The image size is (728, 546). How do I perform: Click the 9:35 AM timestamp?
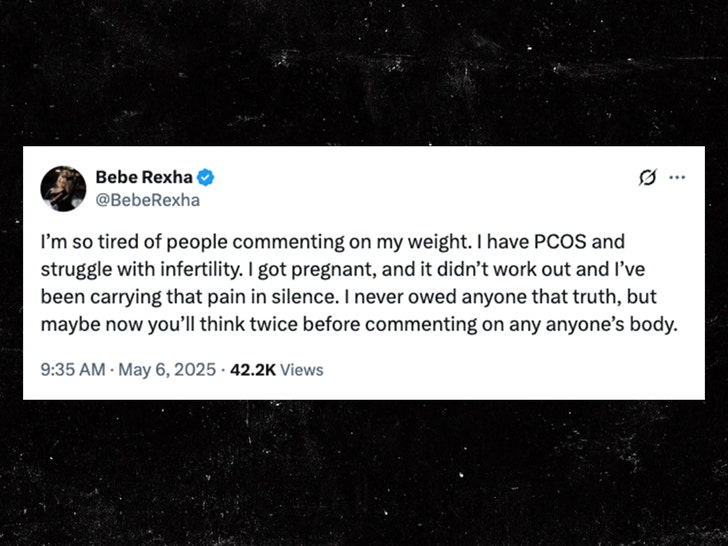pyautogui.click(x=73, y=370)
